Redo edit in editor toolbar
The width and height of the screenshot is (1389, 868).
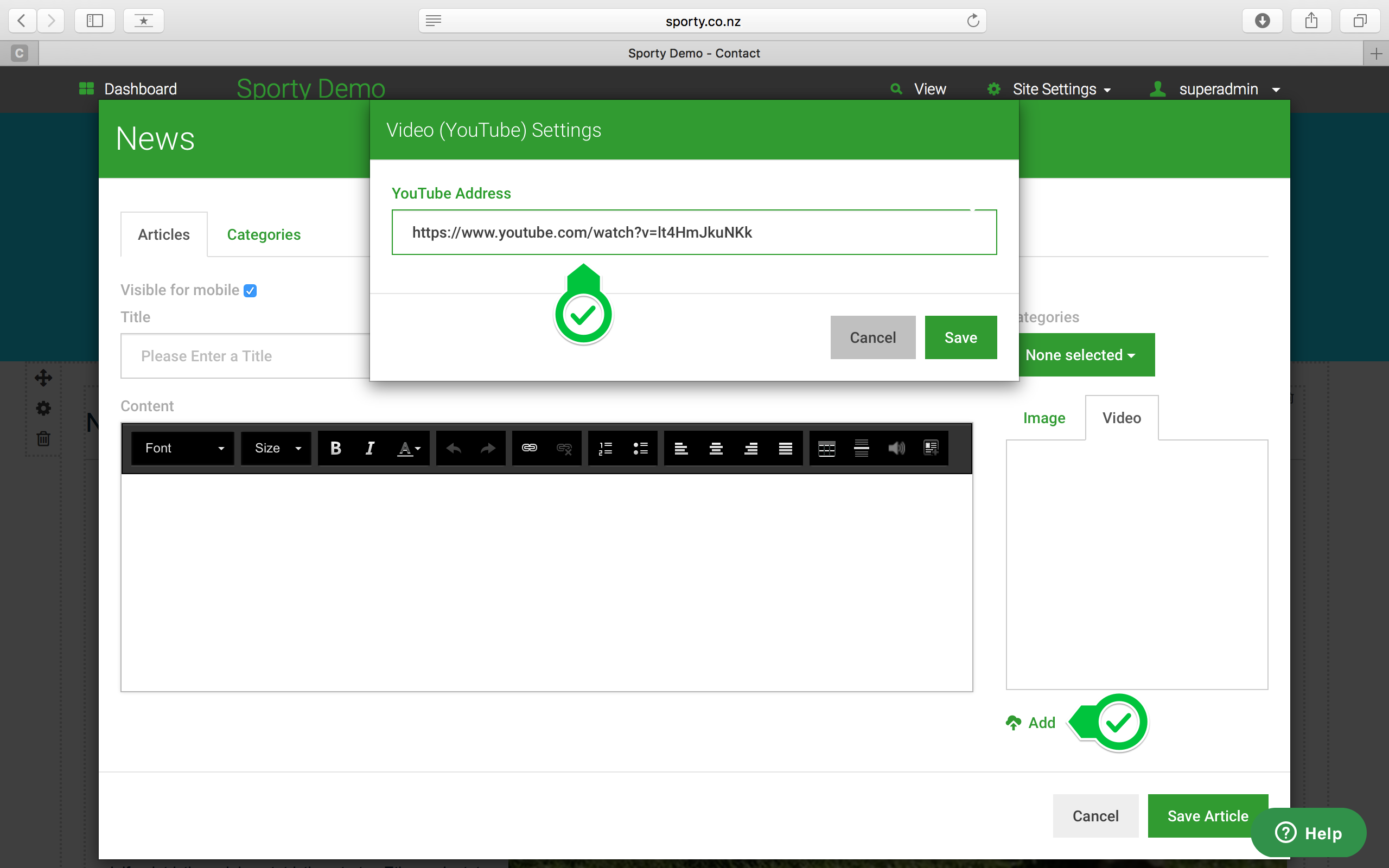point(488,448)
